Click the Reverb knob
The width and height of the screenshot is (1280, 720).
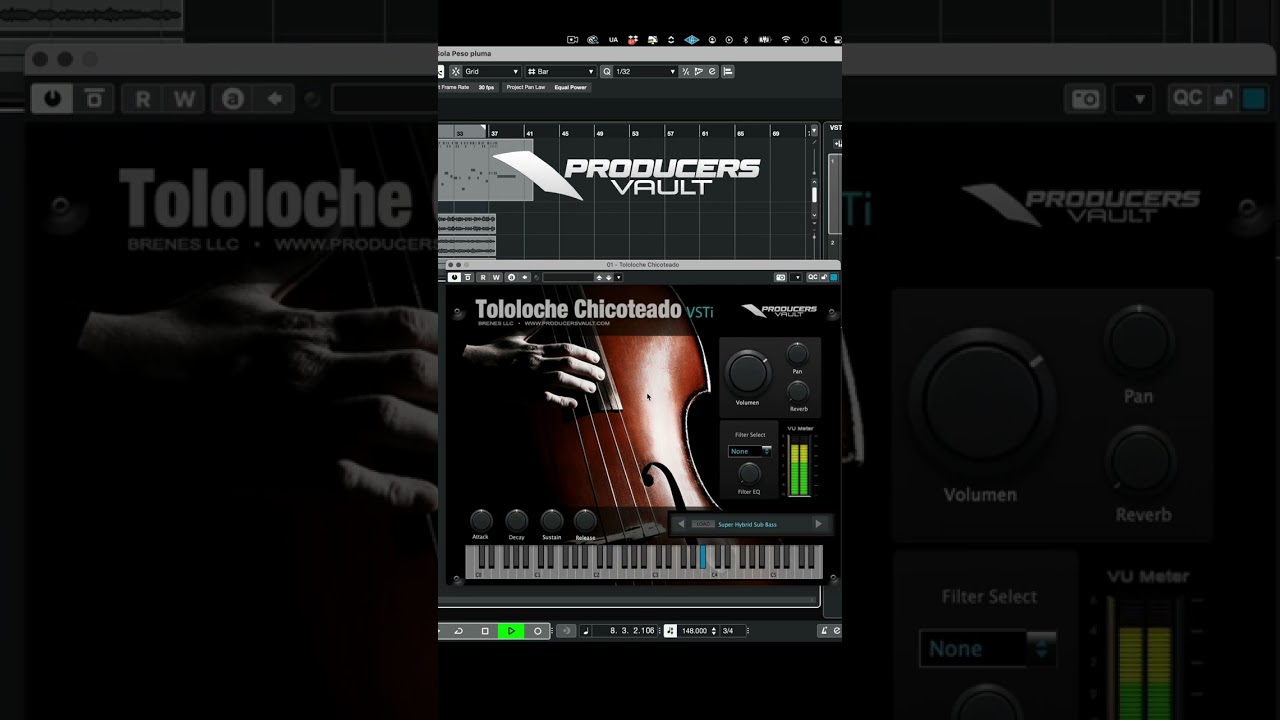tap(798, 392)
